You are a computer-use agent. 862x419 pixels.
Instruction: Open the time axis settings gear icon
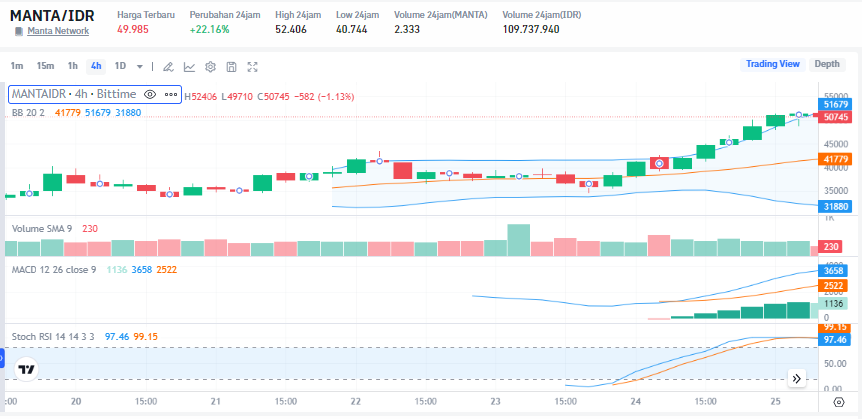click(839, 402)
